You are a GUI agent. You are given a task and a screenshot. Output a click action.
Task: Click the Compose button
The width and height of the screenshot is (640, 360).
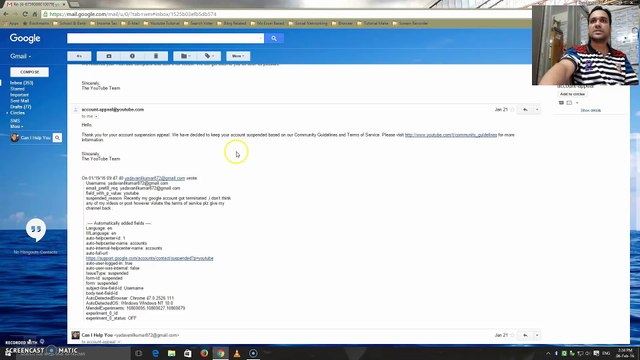pyautogui.click(x=29, y=72)
